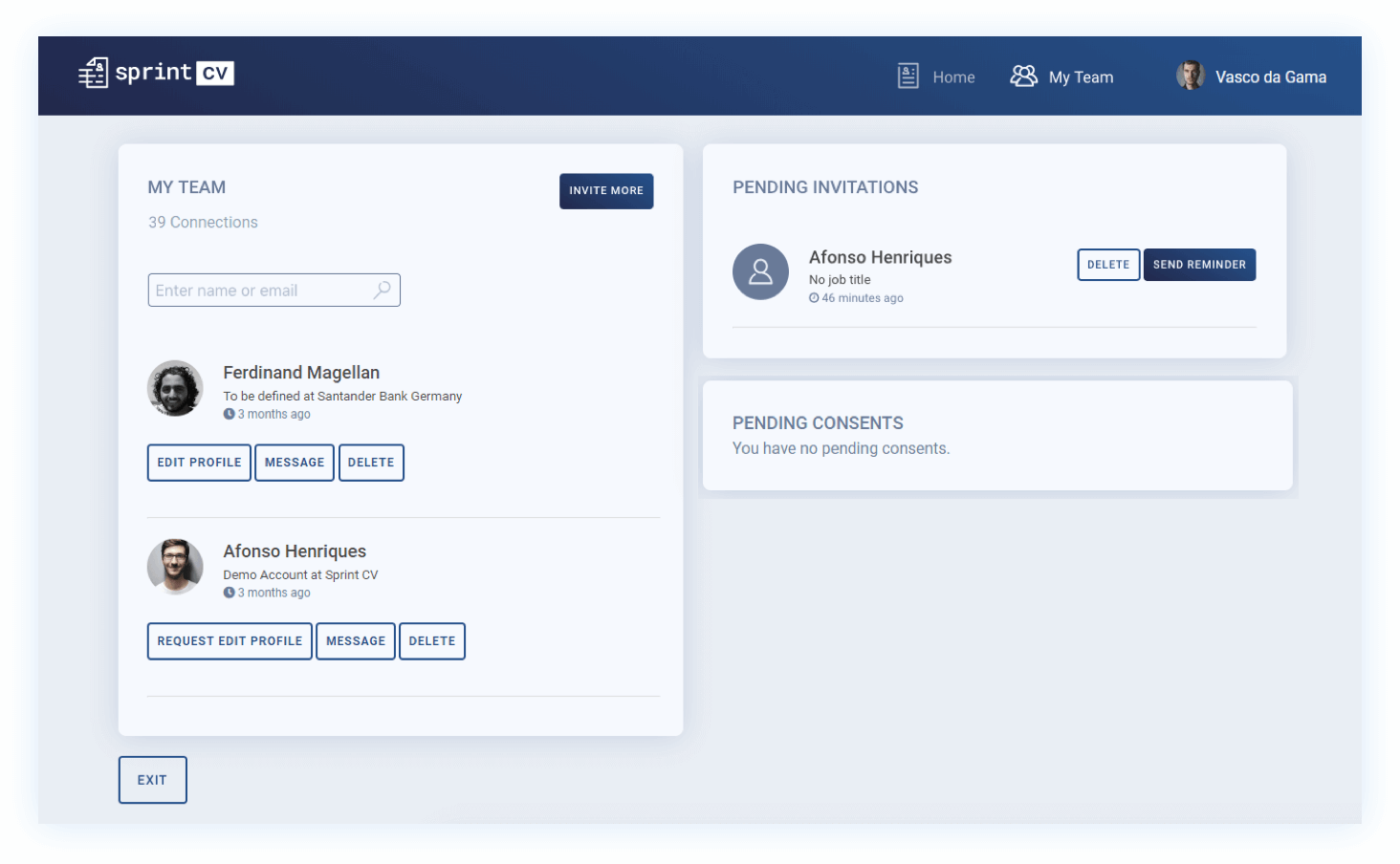Click Afonso Henriques' team member photo
The height and width of the screenshot is (864, 1400).
[x=175, y=567]
